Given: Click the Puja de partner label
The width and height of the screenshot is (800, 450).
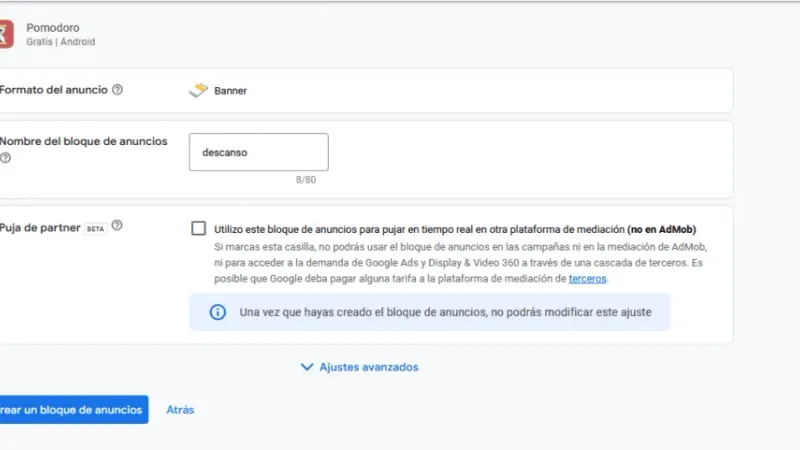Looking at the screenshot, I should (x=40, y=227).
